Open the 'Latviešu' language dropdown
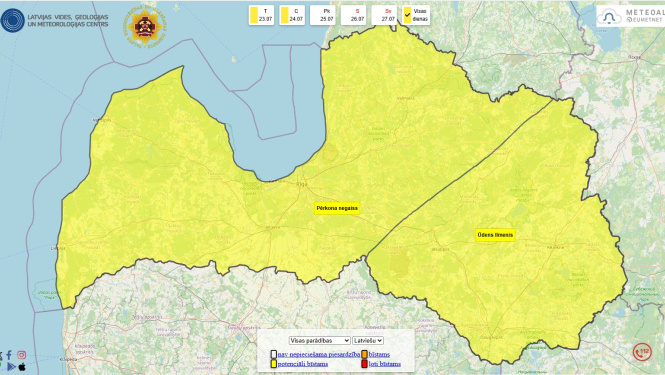 (368, 341)
